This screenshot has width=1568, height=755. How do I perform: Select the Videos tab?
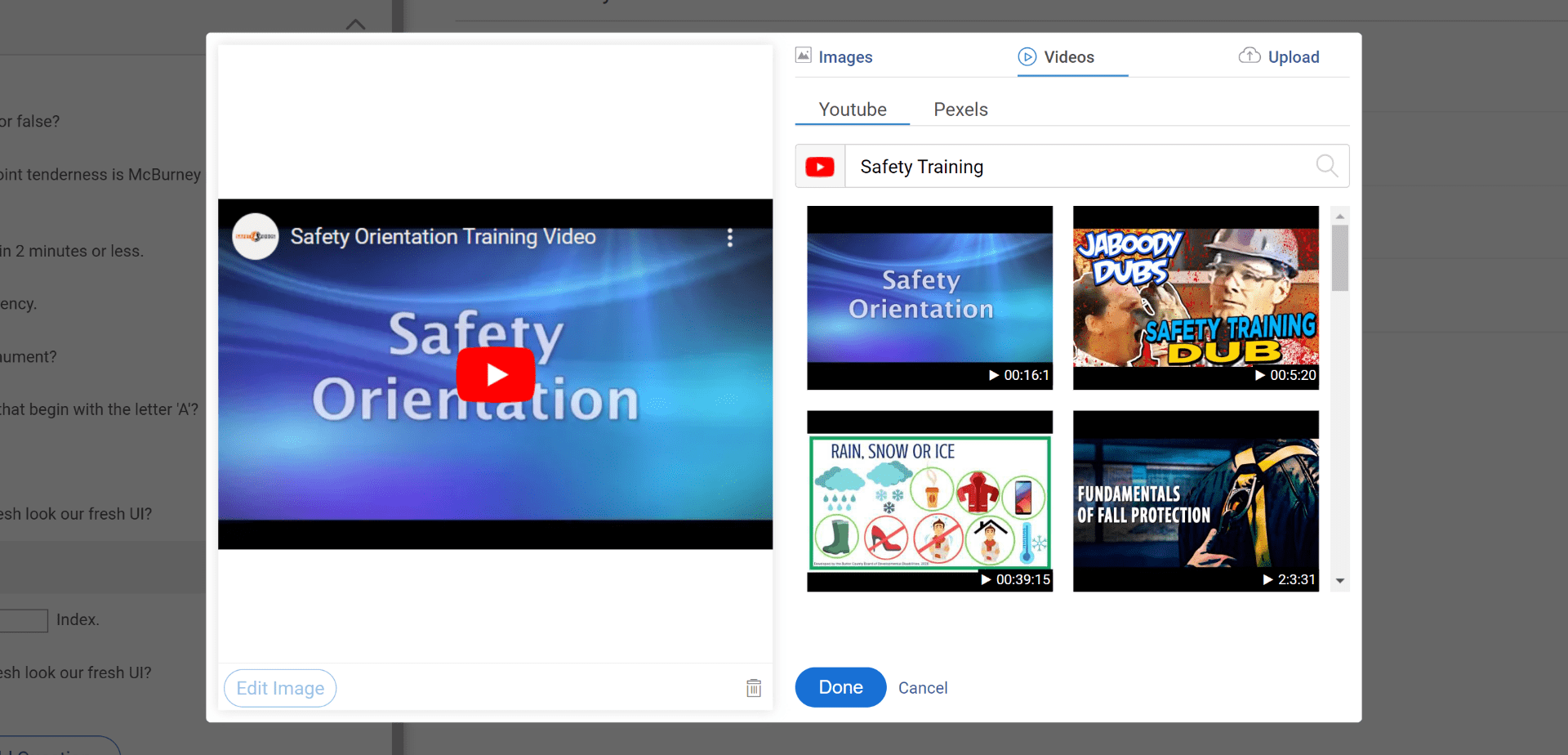[x=1056, y=57]
